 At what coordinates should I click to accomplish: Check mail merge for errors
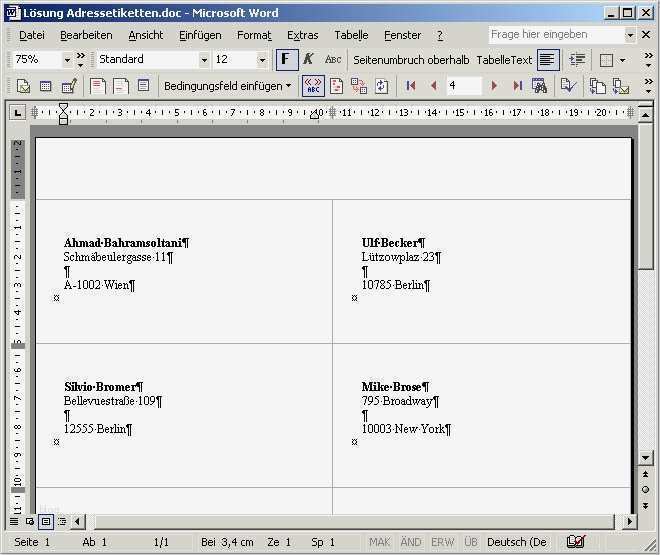(568, 86)
